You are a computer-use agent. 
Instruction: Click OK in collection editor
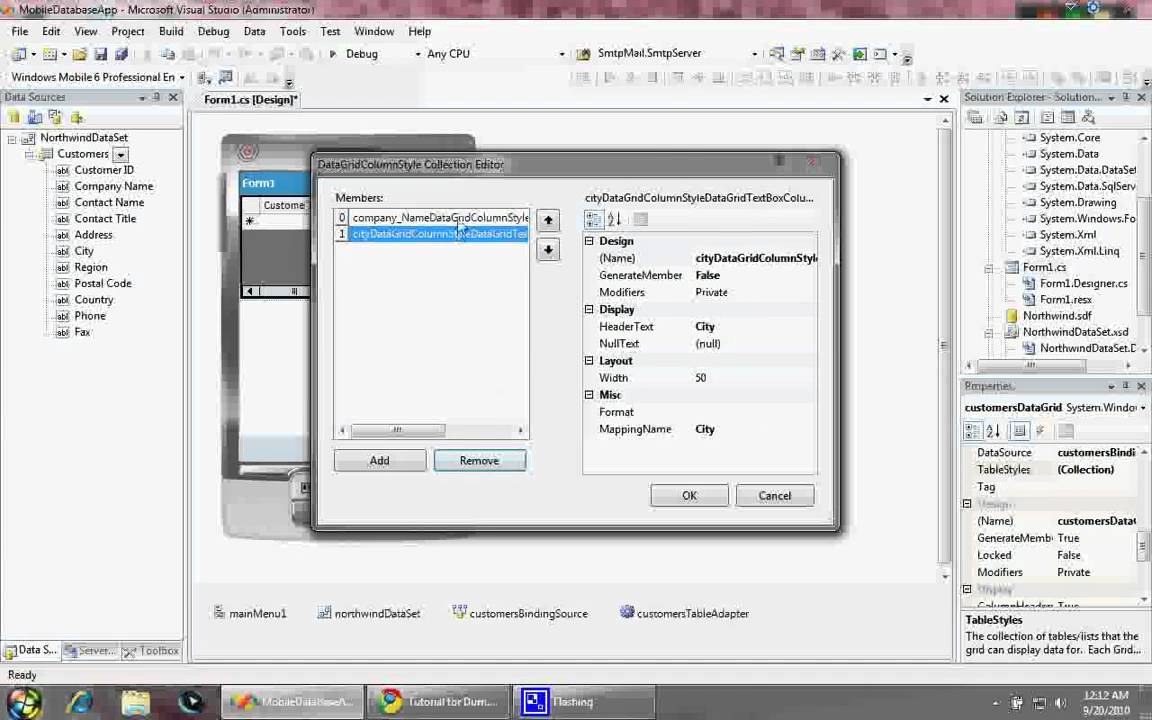coord(689,496)
